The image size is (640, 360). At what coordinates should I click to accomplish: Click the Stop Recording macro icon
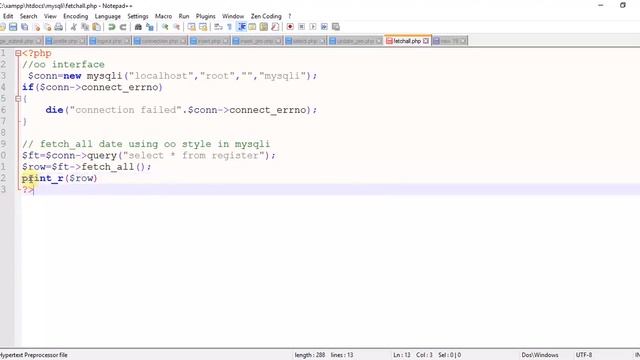(x=301, y=27)
